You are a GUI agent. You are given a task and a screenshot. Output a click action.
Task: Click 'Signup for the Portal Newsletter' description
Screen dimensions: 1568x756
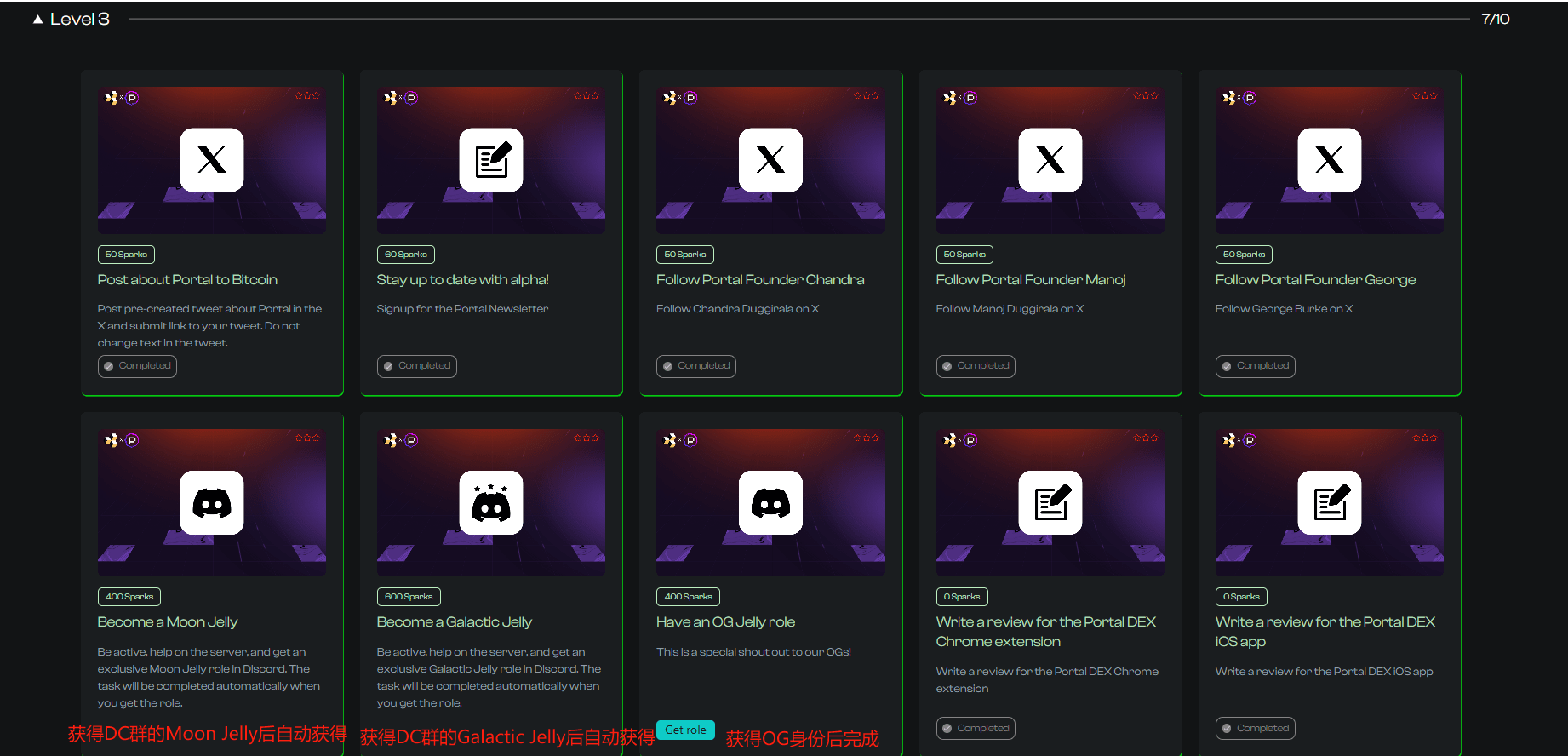click(463, 309)
